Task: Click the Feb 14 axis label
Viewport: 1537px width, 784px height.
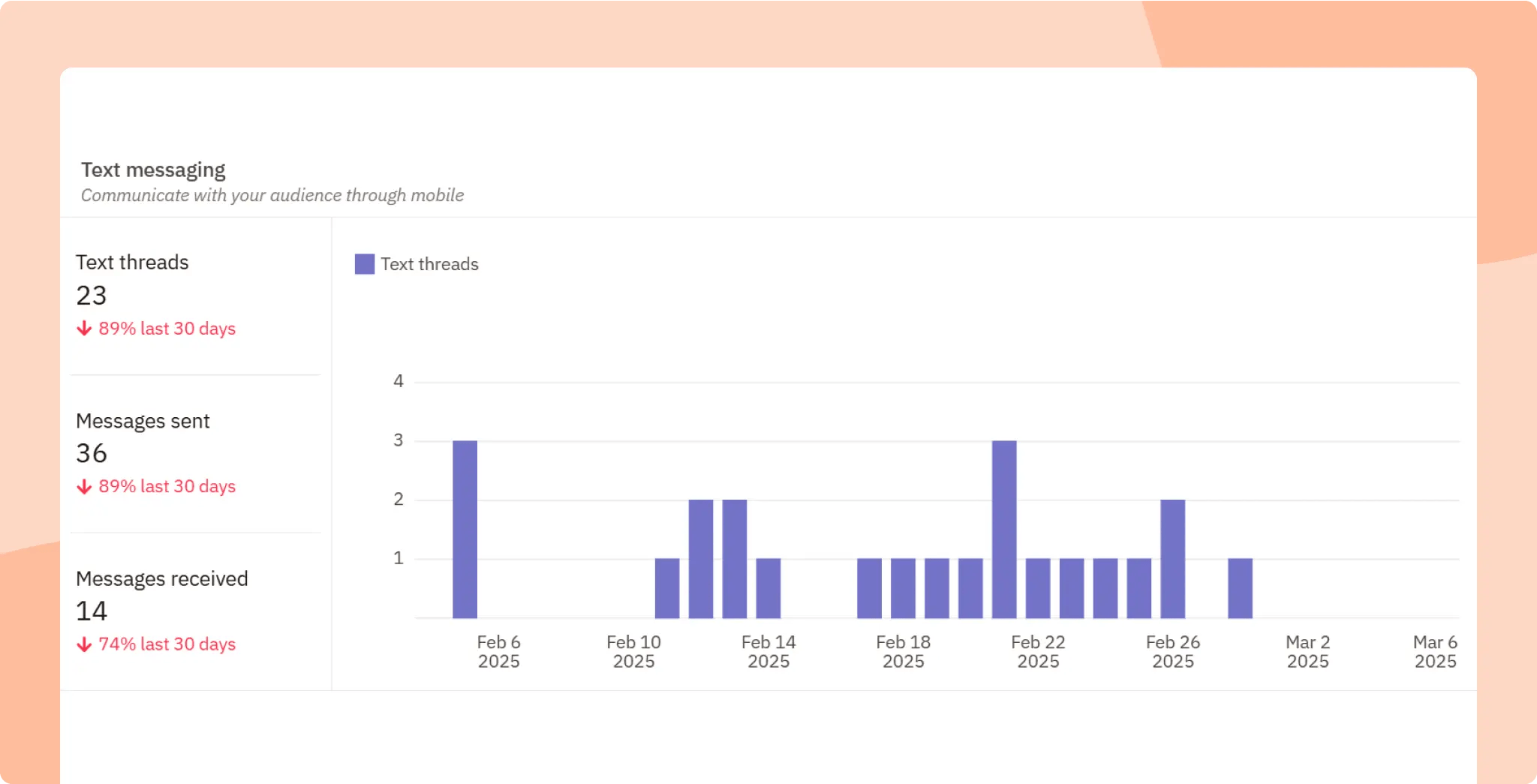Action: click(x=768, y=651)
